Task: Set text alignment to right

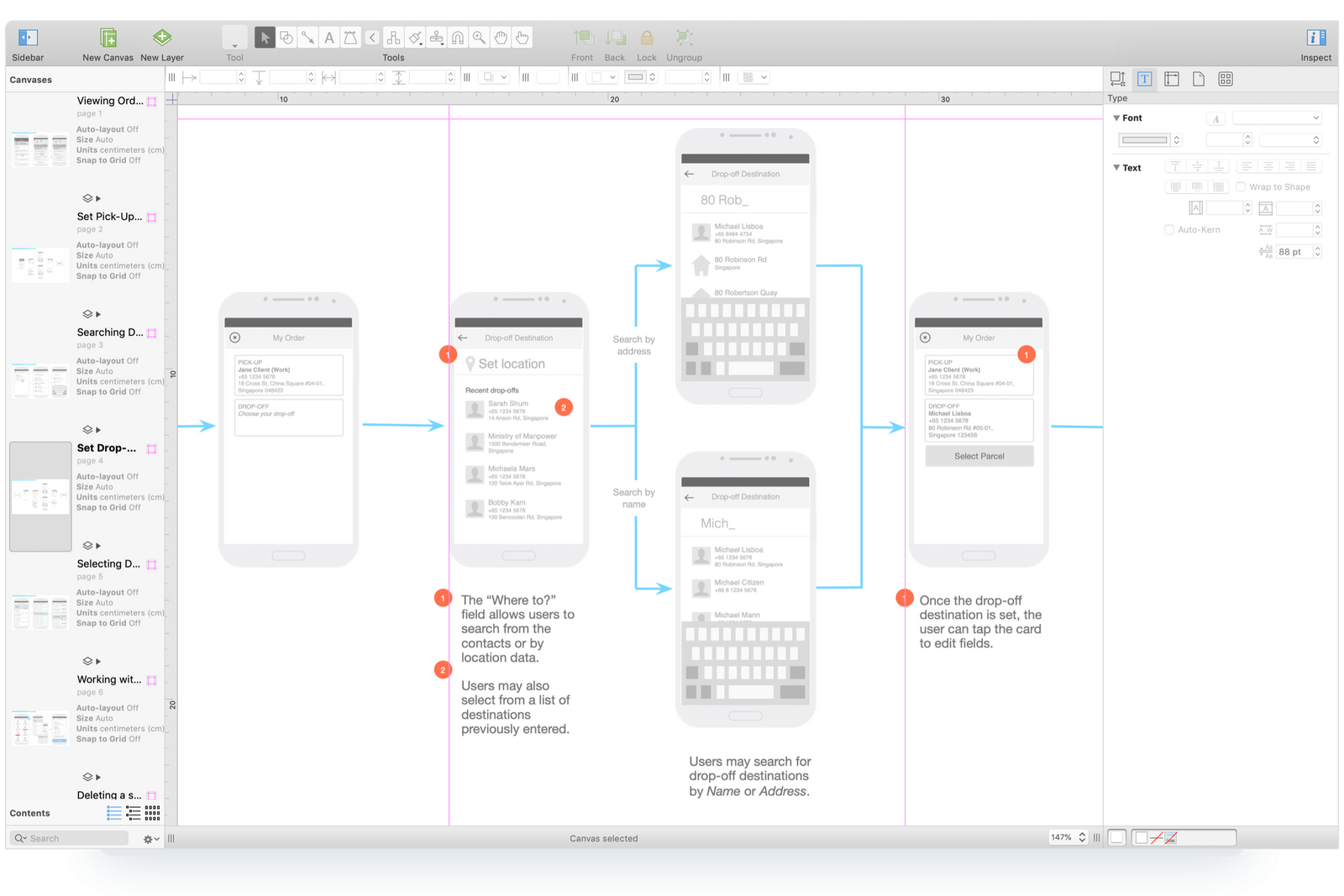Action: pos(1289,166)
